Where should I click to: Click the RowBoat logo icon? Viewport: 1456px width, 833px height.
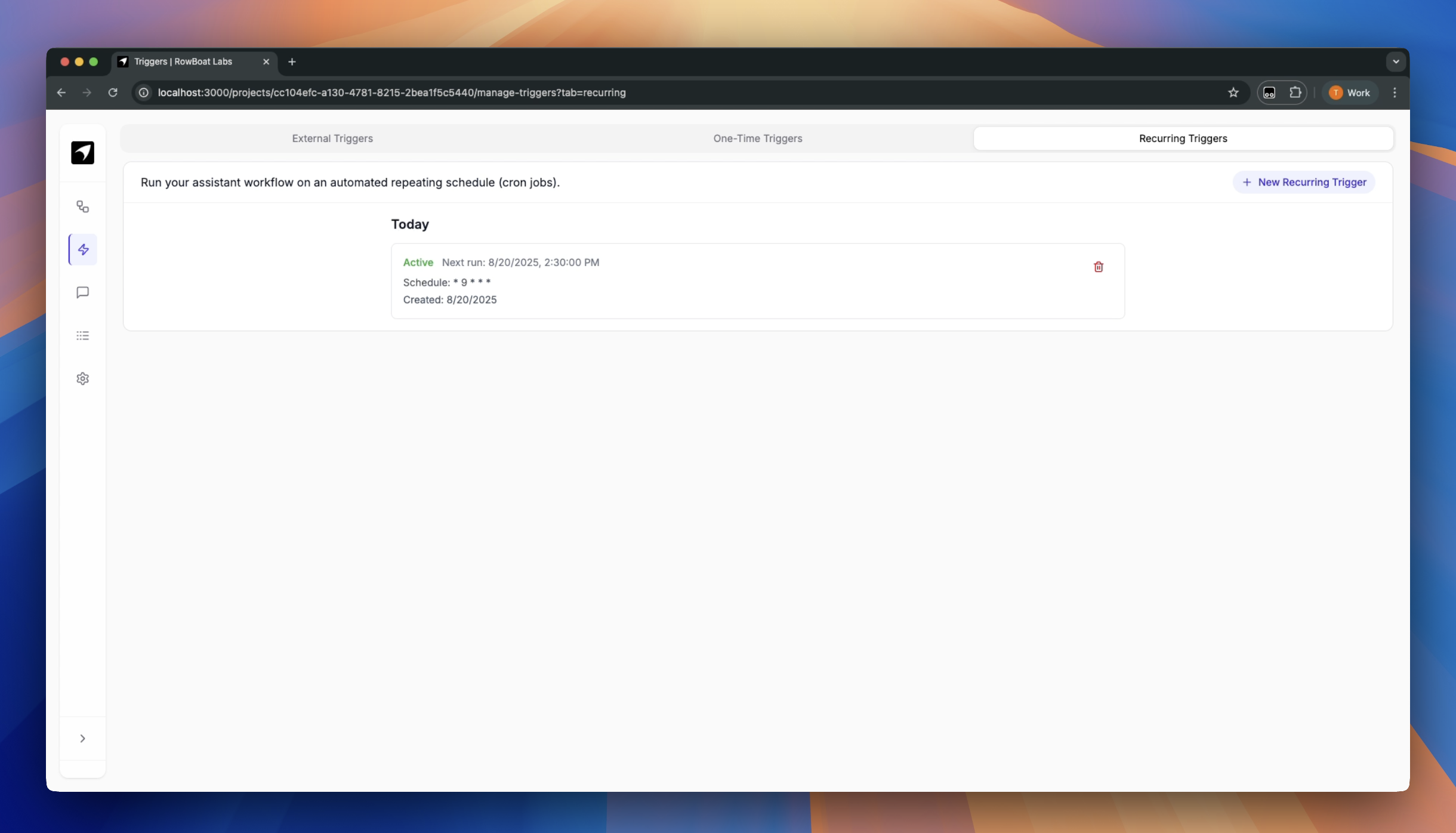coord(82,153)
